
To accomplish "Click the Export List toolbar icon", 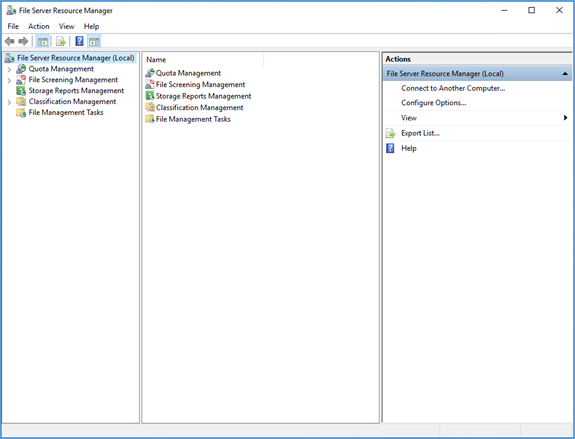I will [61, 41].
